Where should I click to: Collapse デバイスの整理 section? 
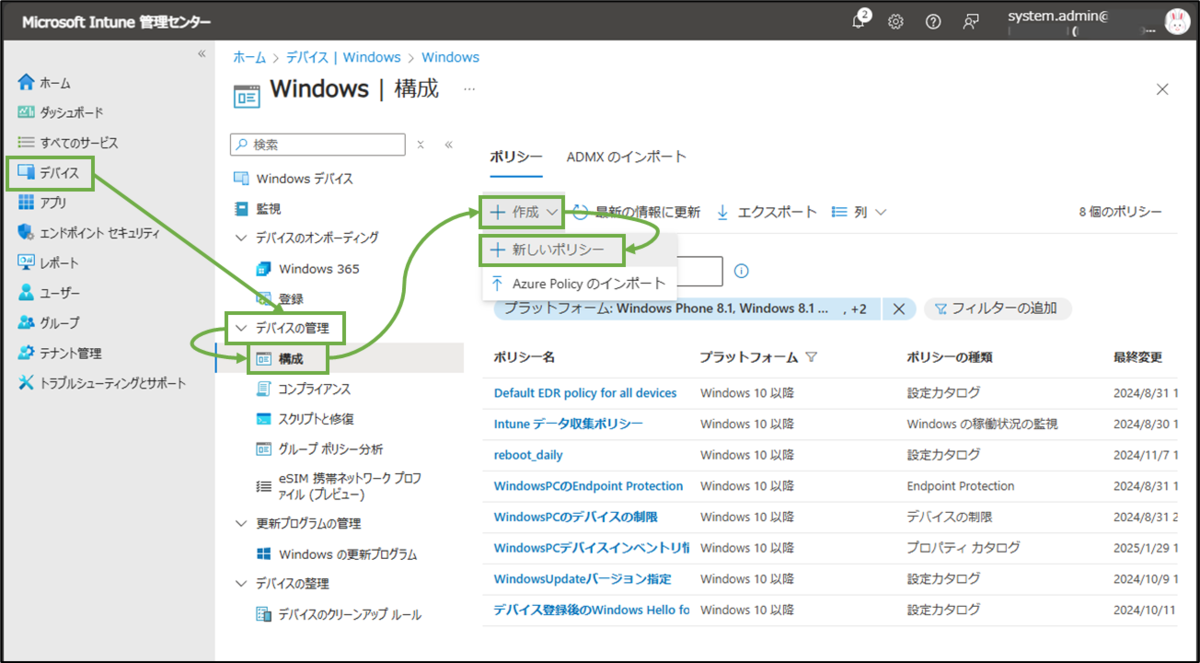(x=240, y=583)
